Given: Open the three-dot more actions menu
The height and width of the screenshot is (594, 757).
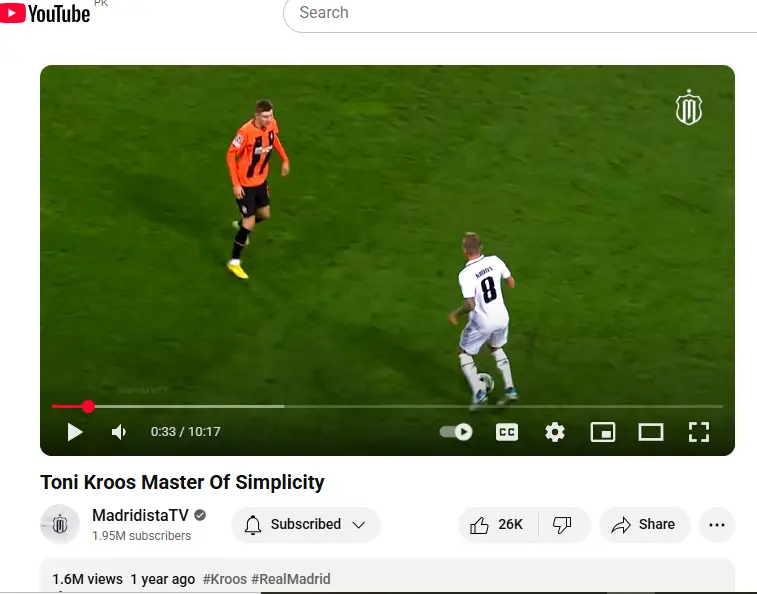Looking at the screenshot, I should (717, 525).
